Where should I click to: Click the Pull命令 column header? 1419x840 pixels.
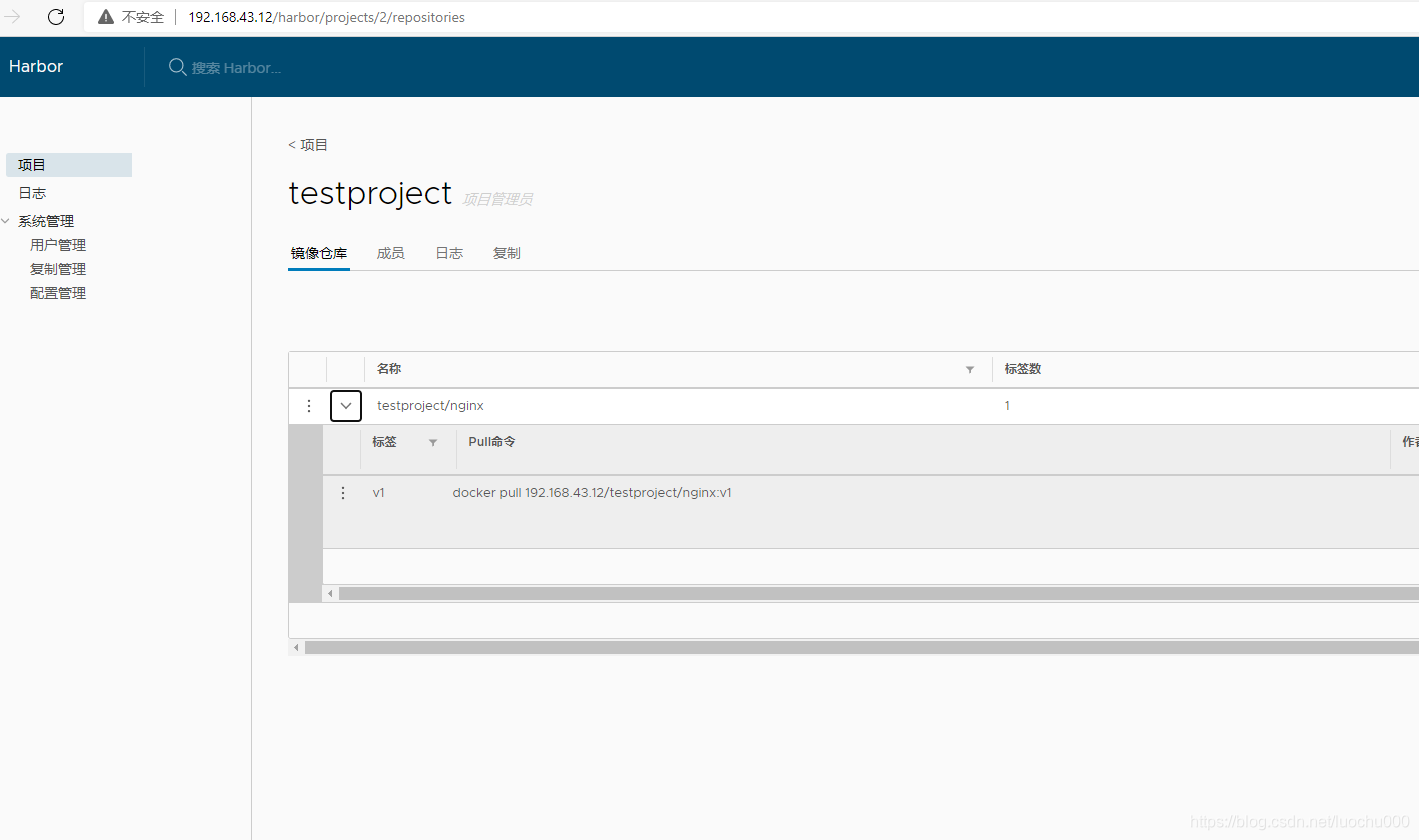(x=492, y=441)
